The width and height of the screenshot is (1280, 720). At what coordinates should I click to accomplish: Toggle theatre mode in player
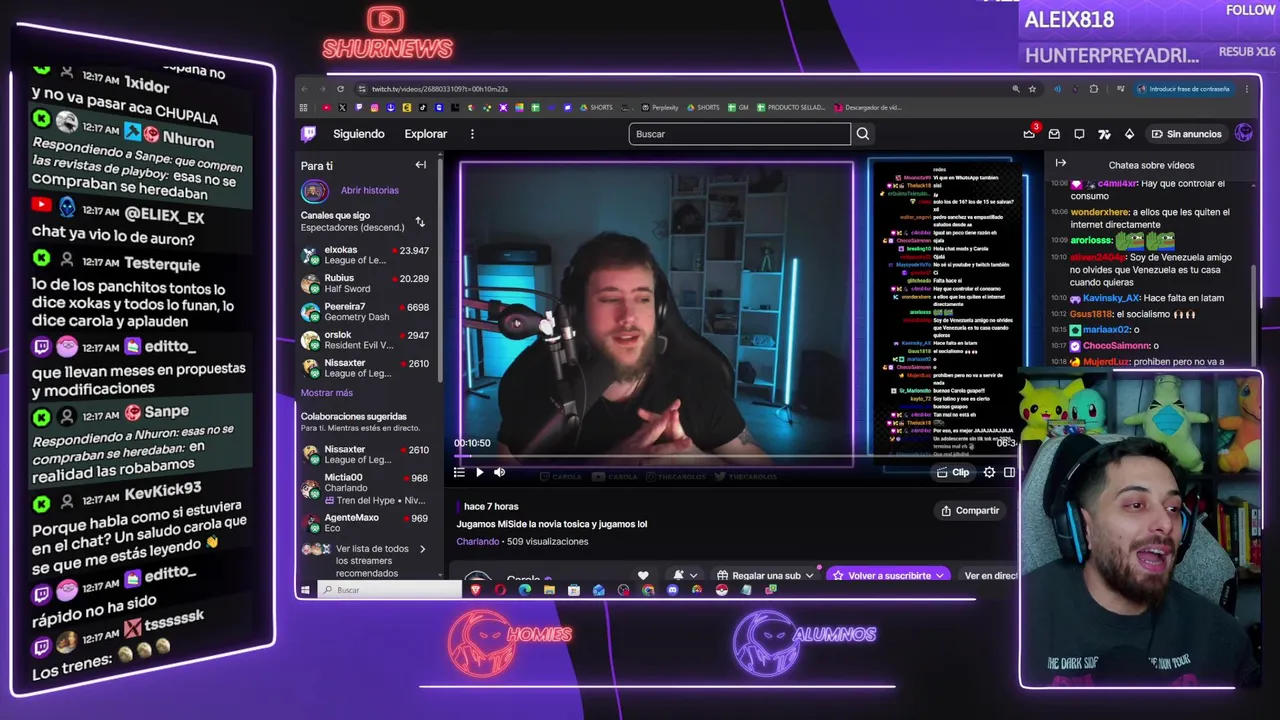1009,472
